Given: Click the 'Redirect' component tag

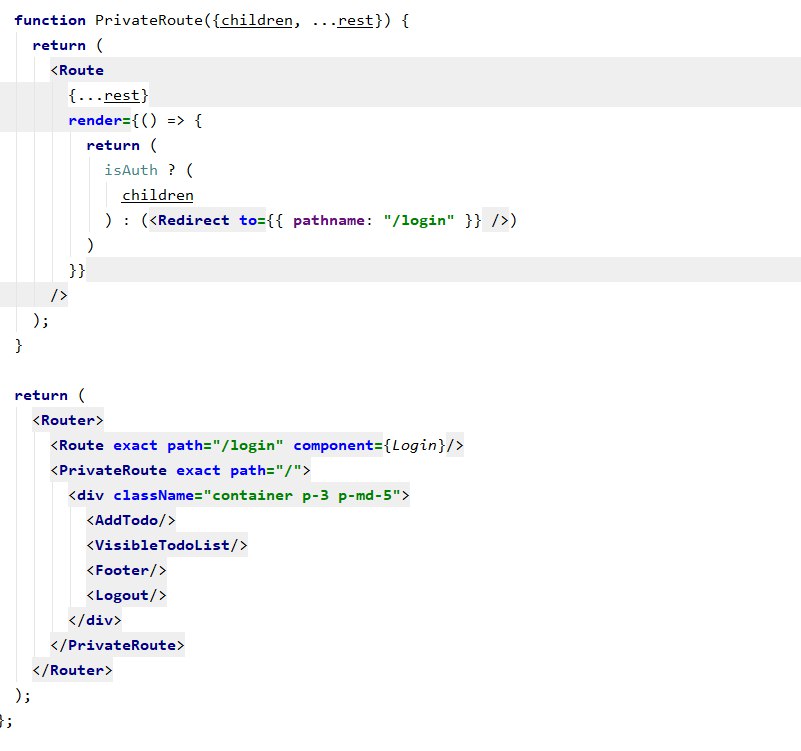Looking at the screenshot, I should (x=194, y=220).
